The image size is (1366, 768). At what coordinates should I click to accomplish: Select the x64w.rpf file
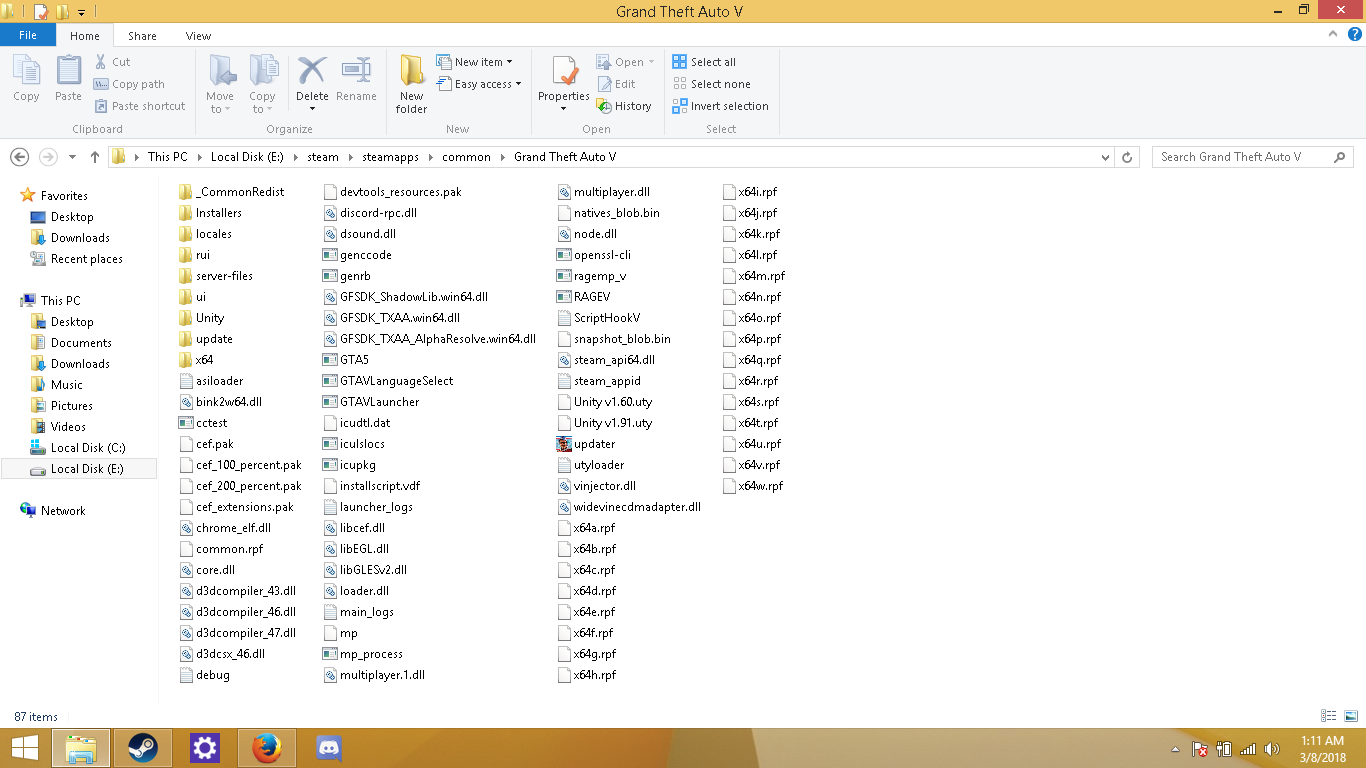point(752,486)
